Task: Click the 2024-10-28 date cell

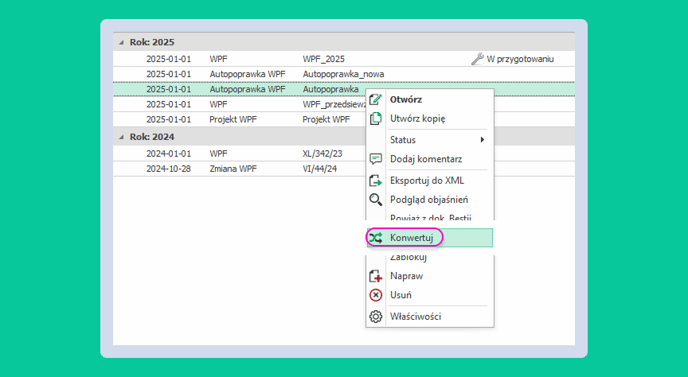Action: (168, 169)
